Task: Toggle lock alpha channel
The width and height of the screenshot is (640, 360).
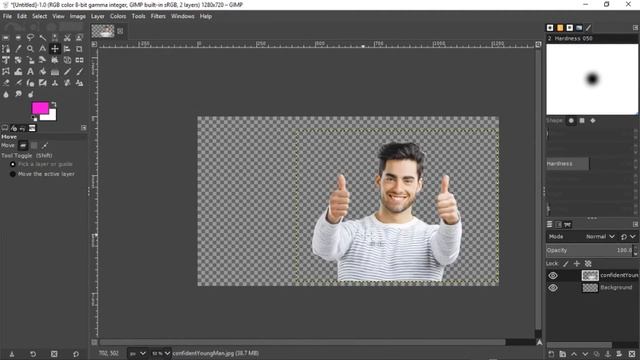Action: (588, 264)
